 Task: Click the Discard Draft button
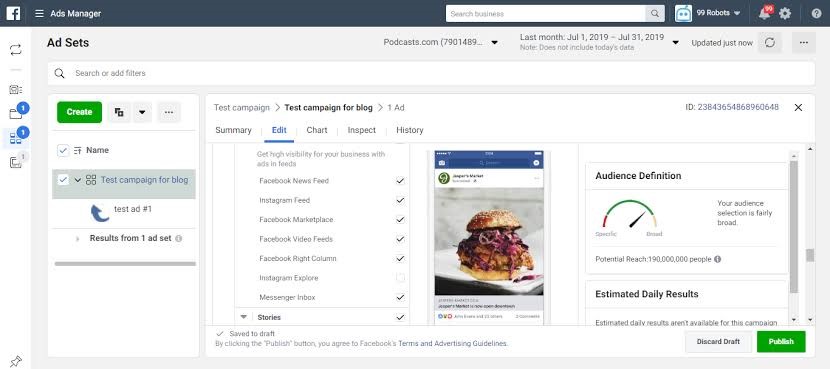coord(718,341)
